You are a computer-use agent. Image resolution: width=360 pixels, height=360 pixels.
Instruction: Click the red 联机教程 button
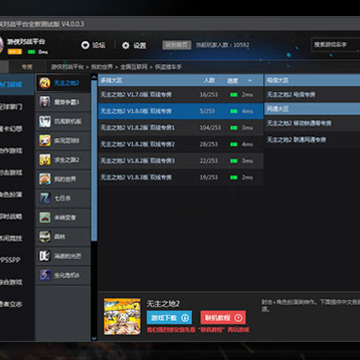point(223,318)
